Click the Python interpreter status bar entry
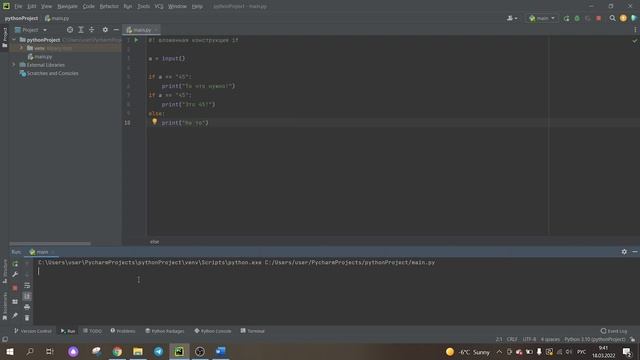Viewport: 640px width, 360px height. point(595,340)
